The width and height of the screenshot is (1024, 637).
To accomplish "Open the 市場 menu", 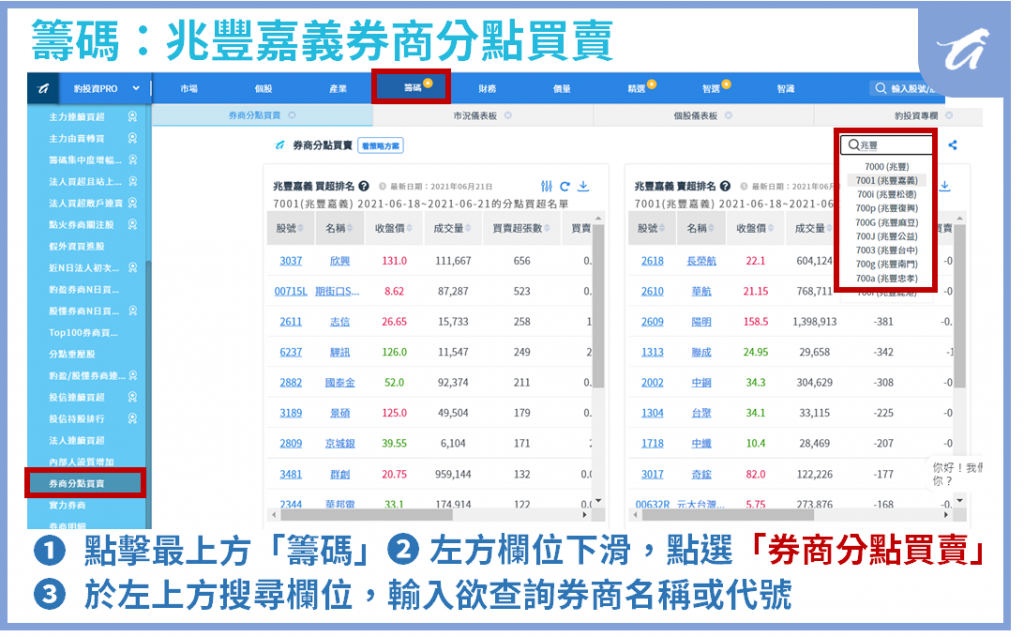I will click(x=189, y=88).
